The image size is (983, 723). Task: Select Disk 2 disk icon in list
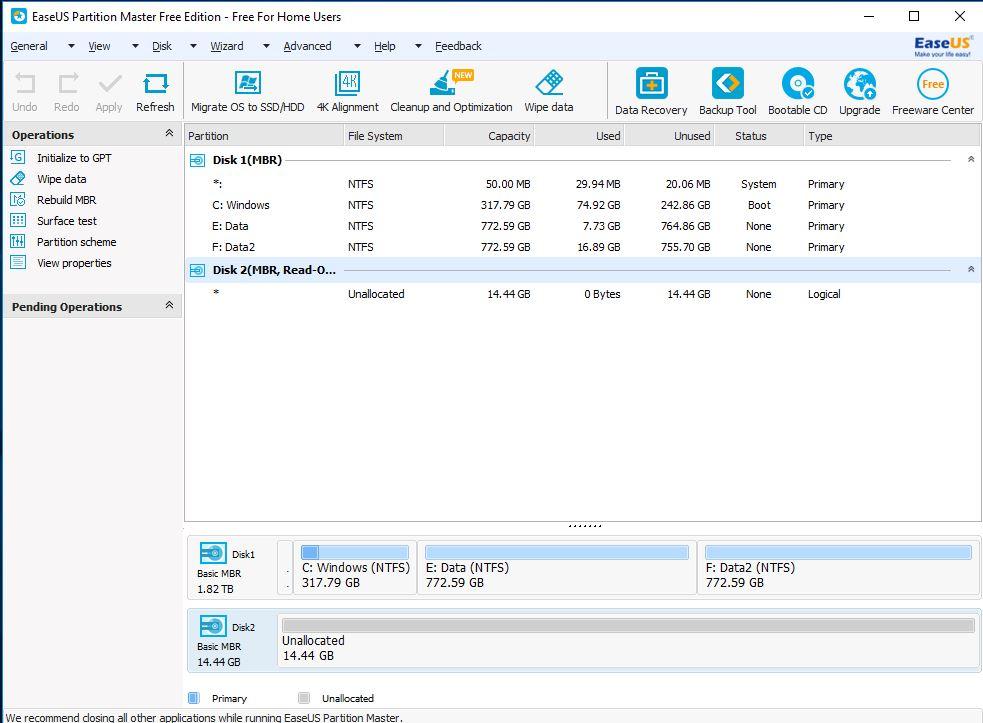click(x=197, y=270)
